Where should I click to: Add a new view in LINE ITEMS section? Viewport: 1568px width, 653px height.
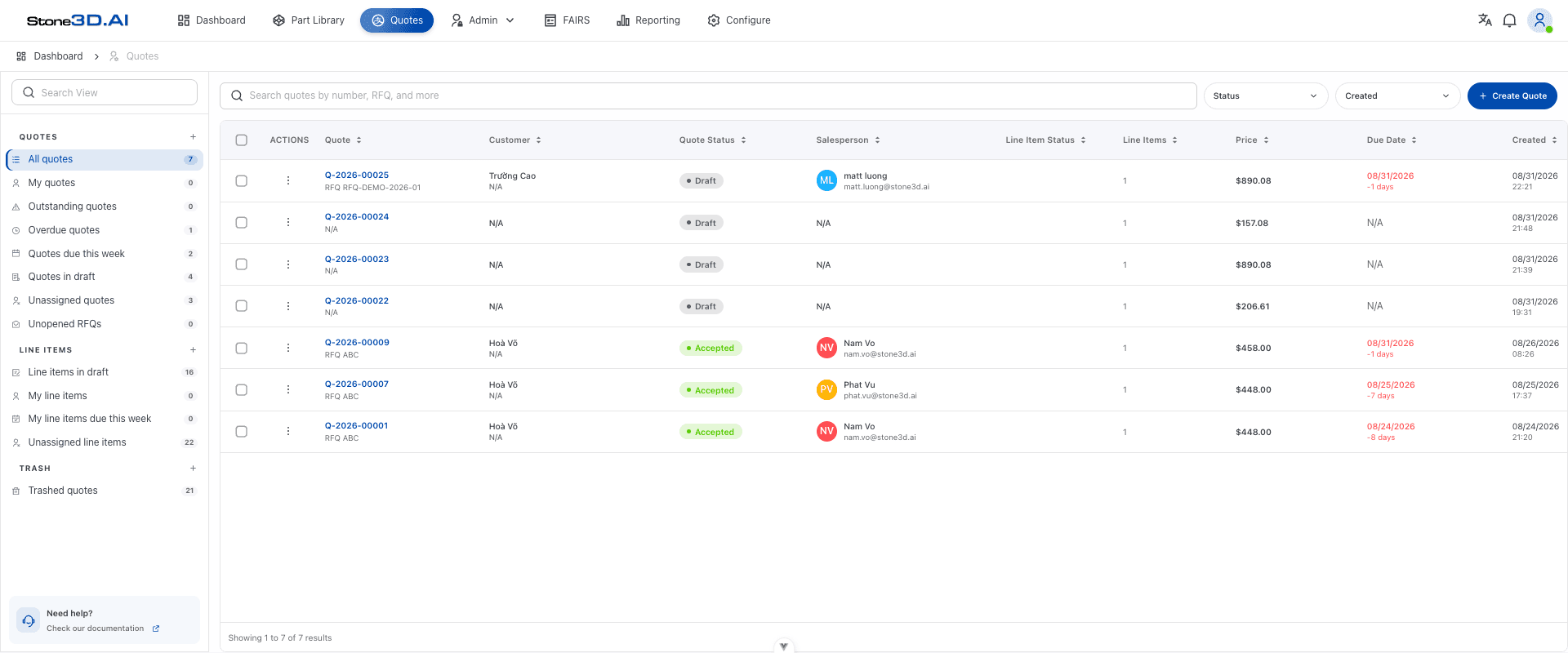[x=193, y=350]
